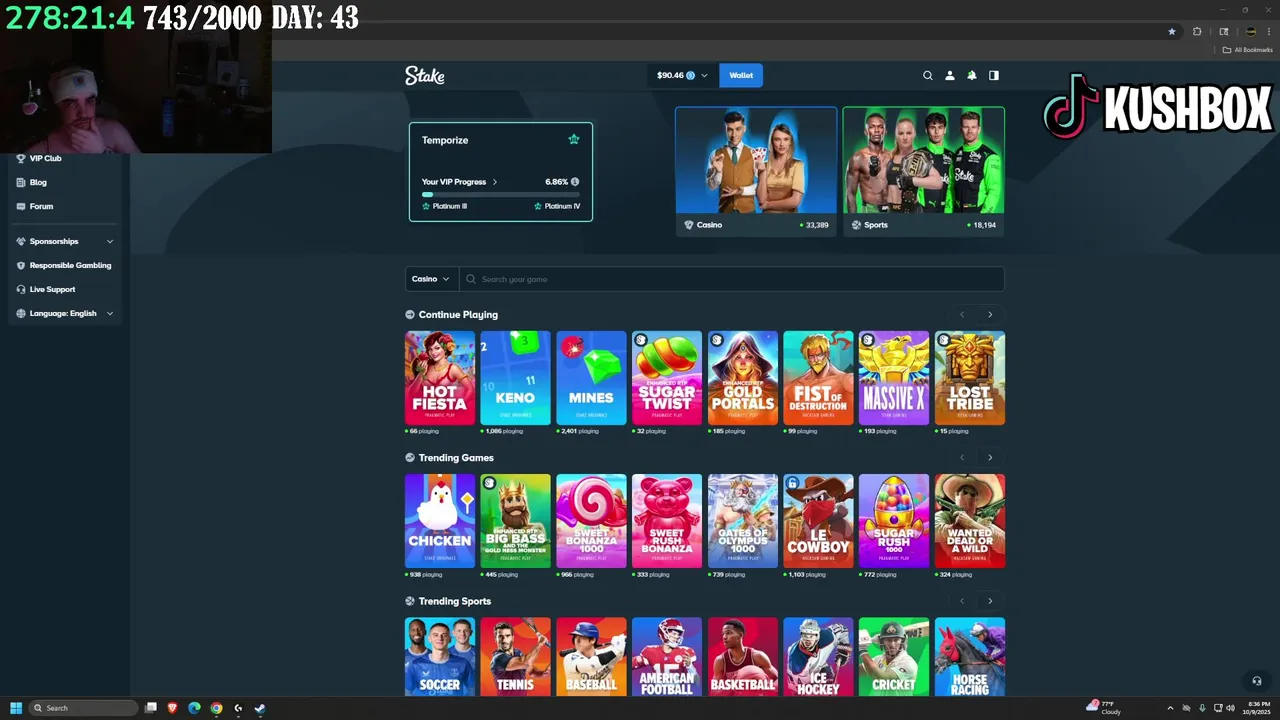This screenshot has height=720, width=1280.
Task: Open All Bookmarks folder
Action: click(1247, 50)
